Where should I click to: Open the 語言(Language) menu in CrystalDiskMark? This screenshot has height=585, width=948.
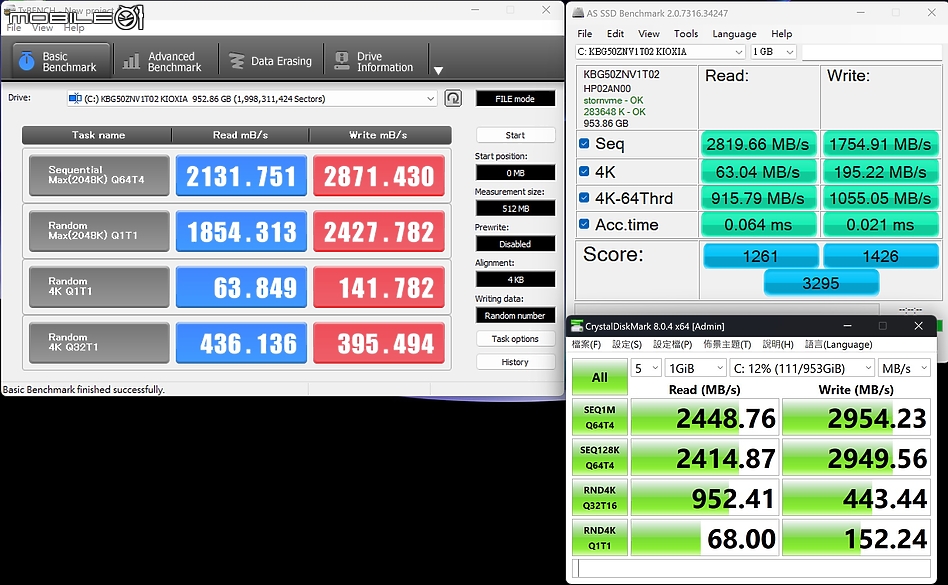click(x=839, y=344)
